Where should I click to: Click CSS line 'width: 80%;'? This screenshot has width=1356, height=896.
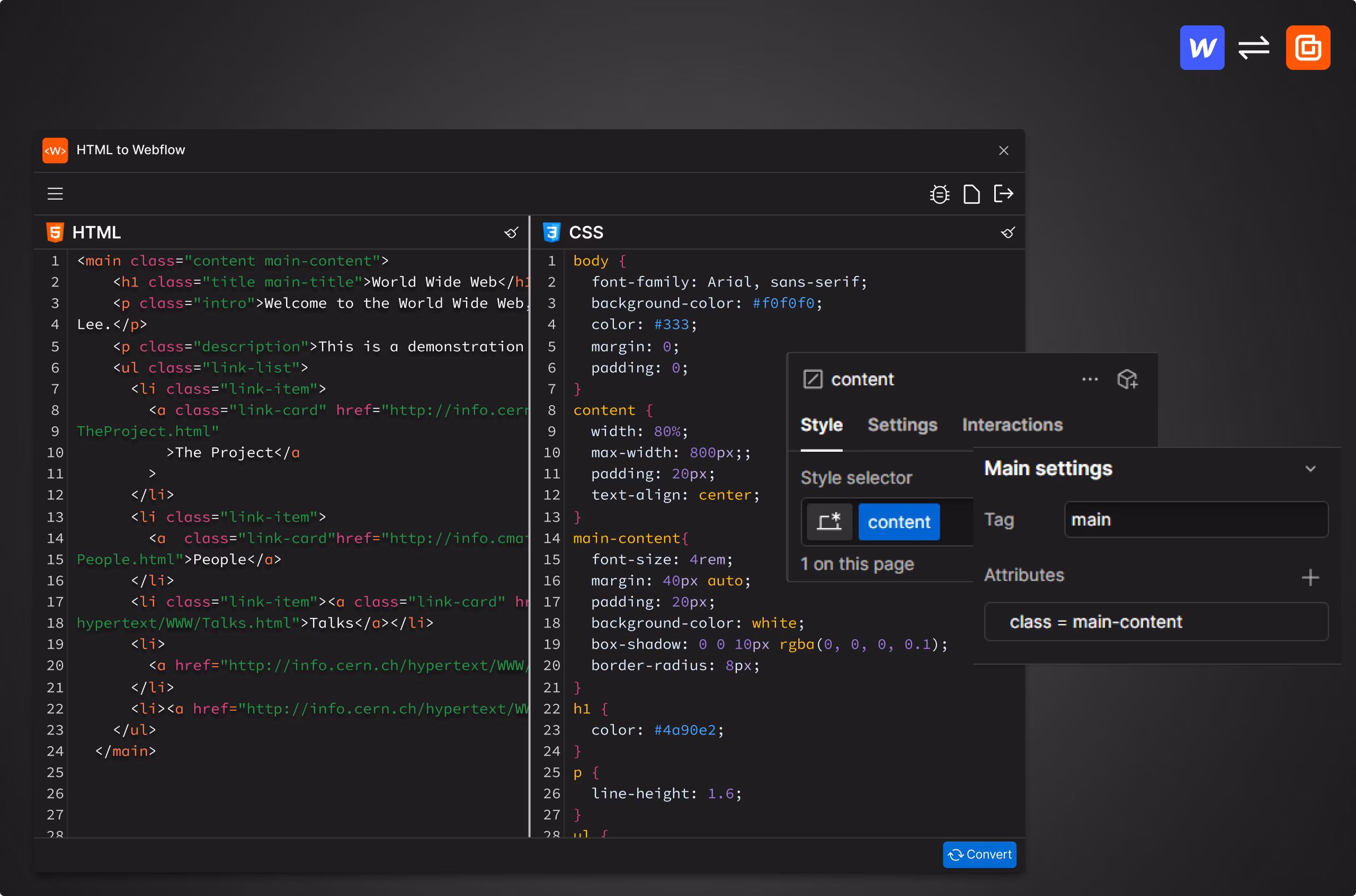click(639, 432)
